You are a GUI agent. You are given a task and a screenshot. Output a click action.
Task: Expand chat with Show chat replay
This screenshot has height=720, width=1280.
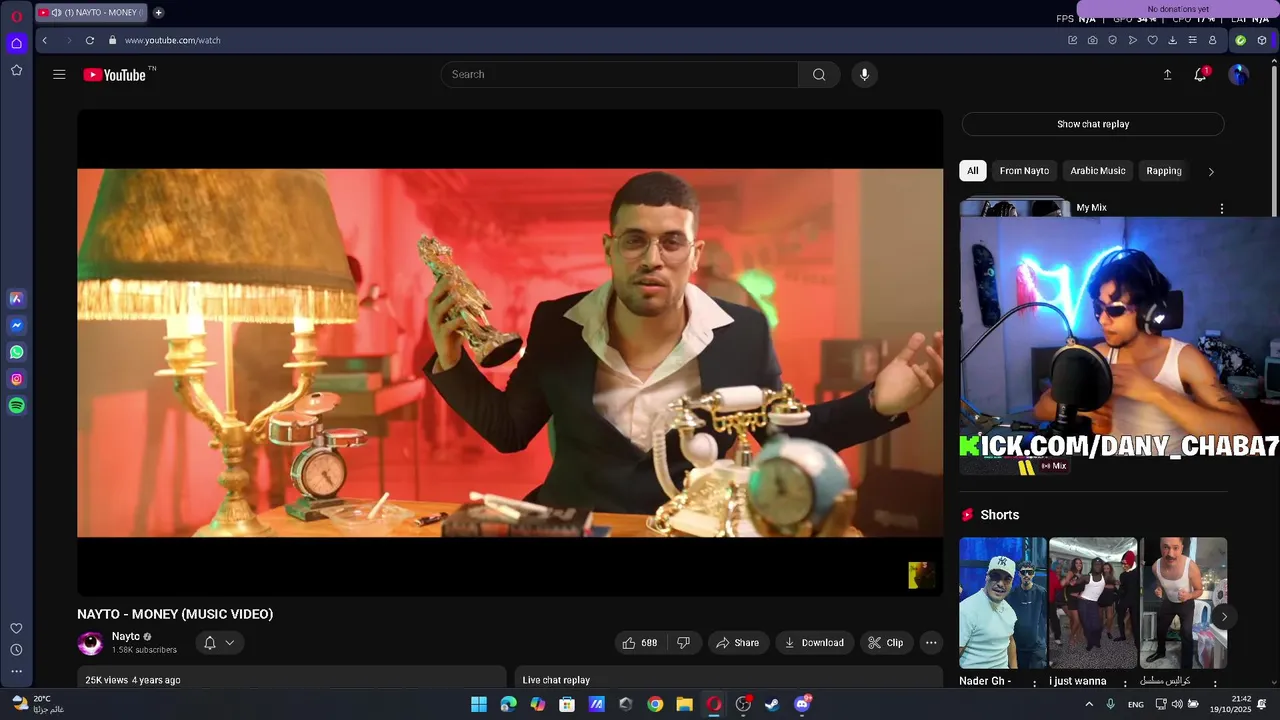(x=1093, y=124)
